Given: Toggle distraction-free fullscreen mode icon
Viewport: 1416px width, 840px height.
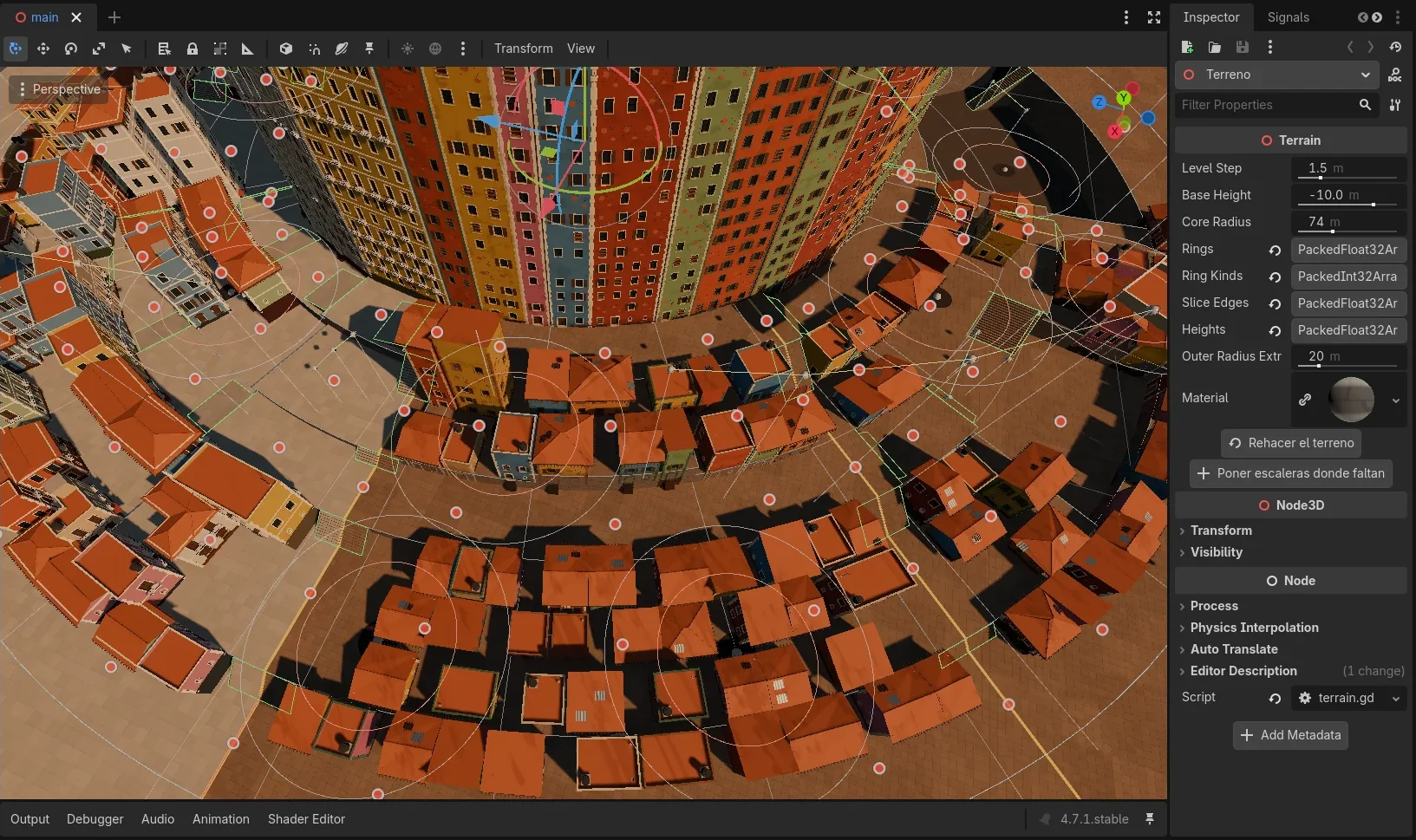Looking at the screenshot, I should pos(1154,17).
